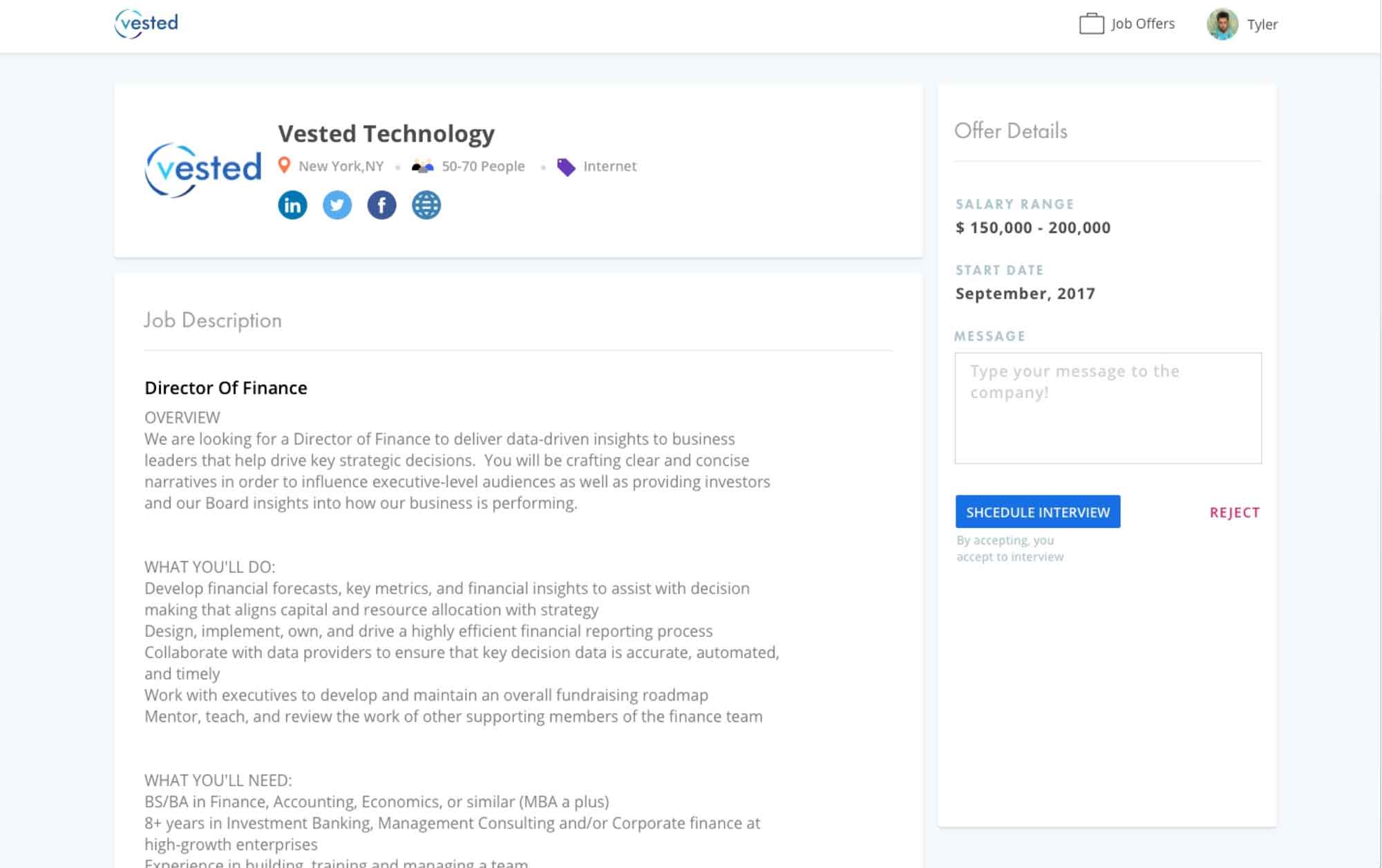This screenshot has height=868, width=1382.
Task: Click the WHAT YOU'LL DO: label
Action: (x=210, y=567)
